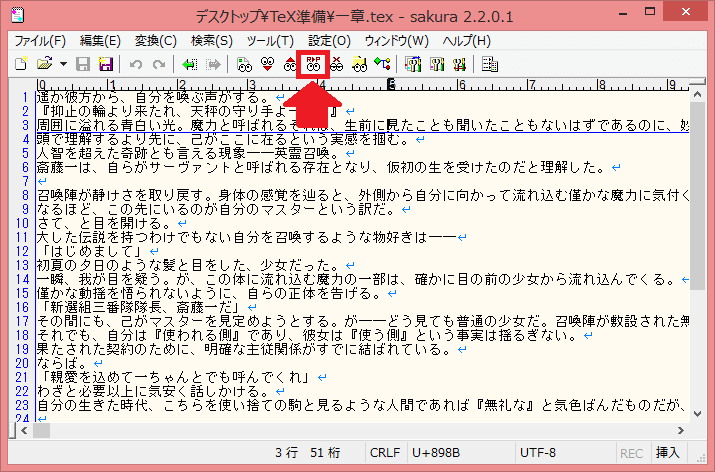Click line number 20 in the gutter

pos(22,363)
